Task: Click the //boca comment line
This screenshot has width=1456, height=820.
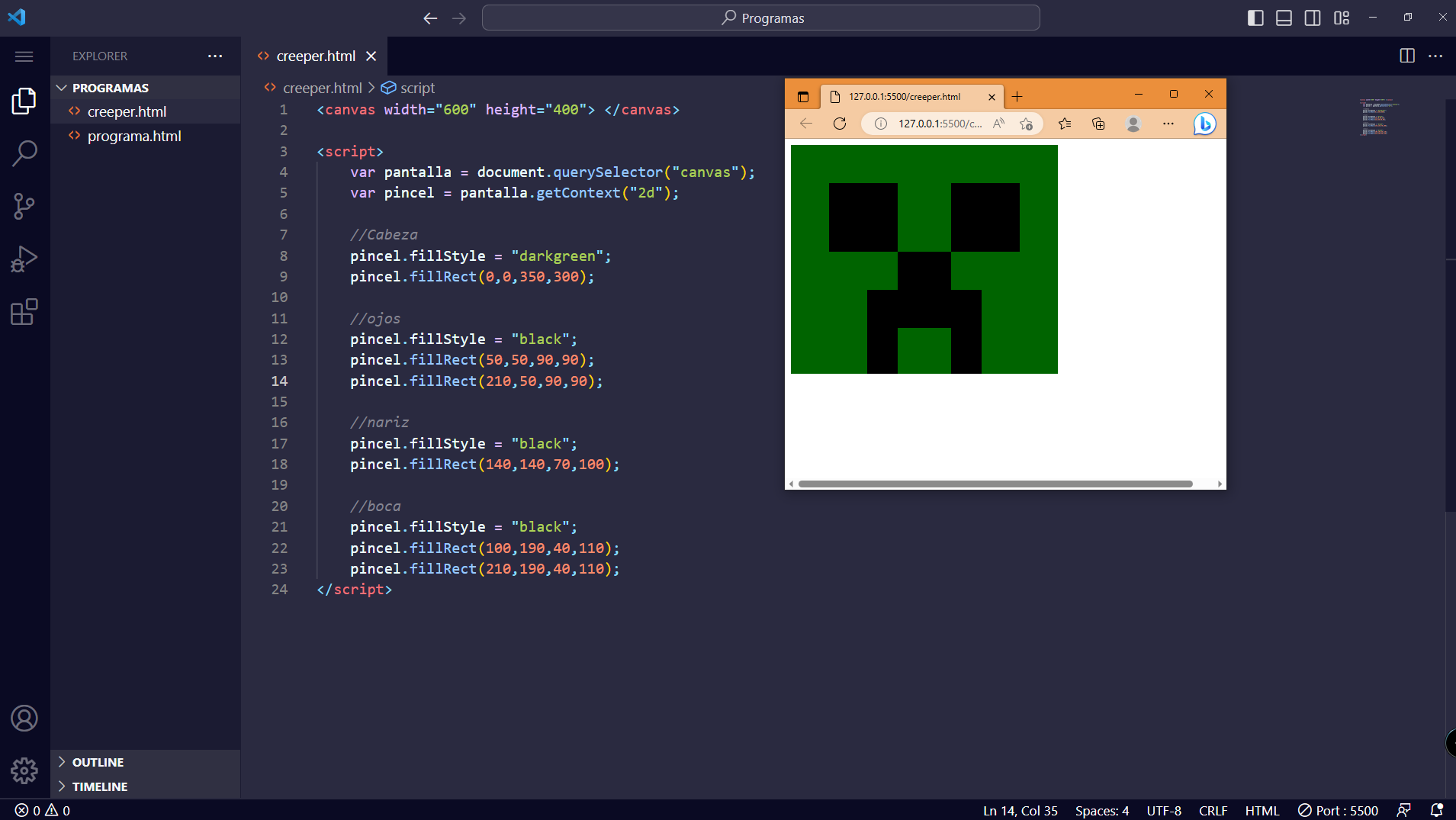Action: (x=375, y=506)
